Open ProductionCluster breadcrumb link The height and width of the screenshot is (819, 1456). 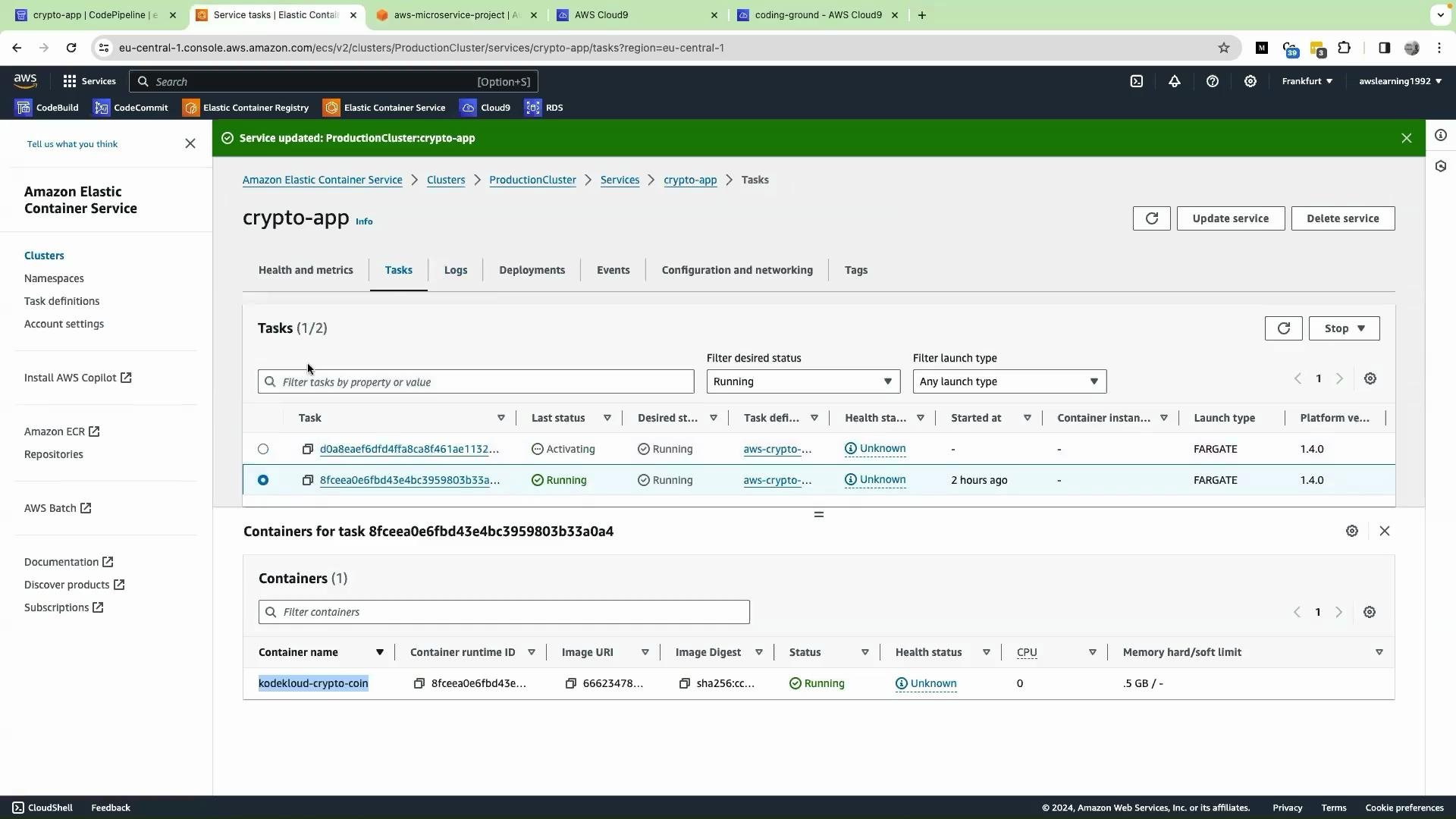[532, 180]
